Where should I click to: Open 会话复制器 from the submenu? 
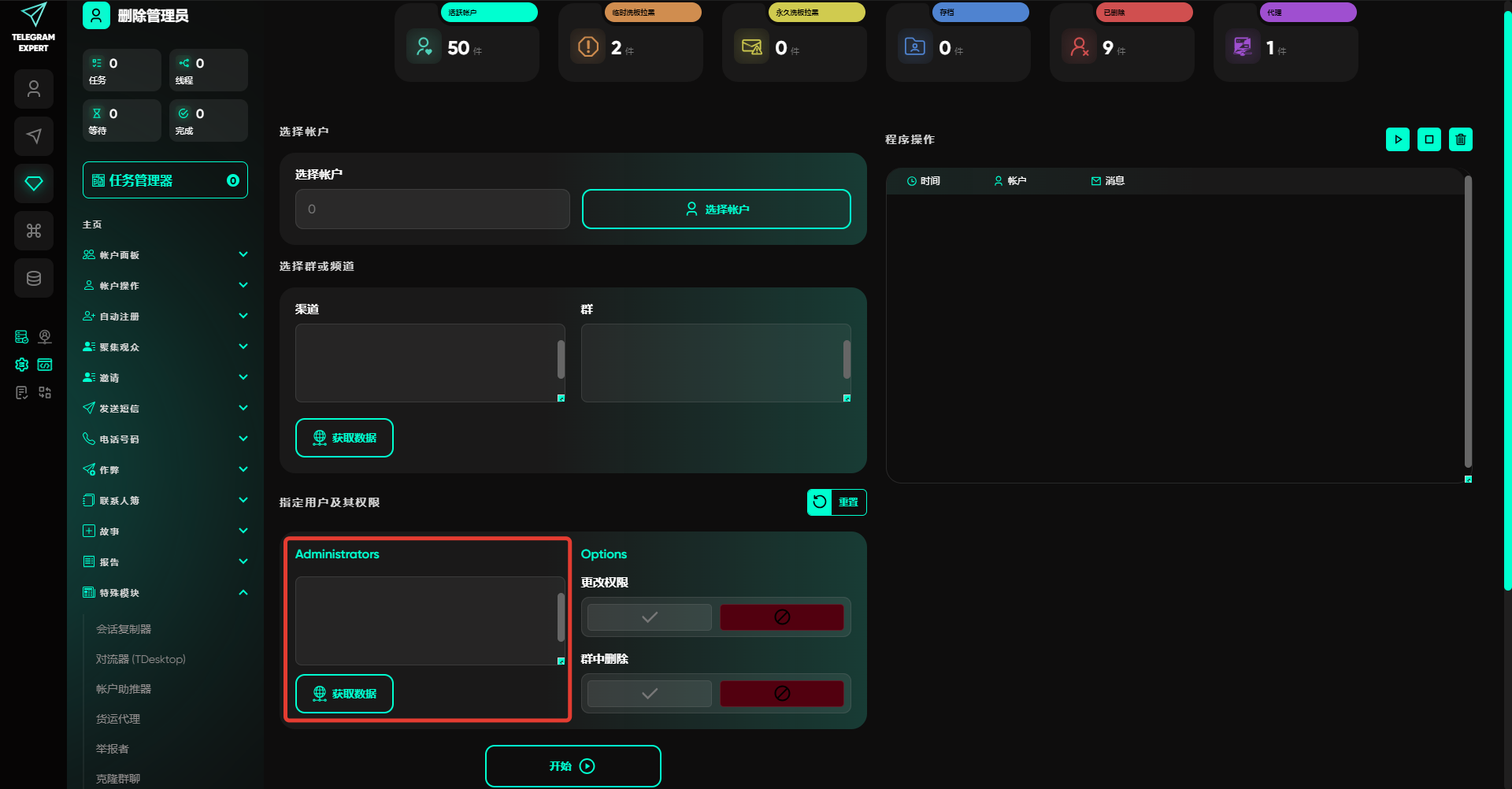pyautogui.click(x=124, y=629)
